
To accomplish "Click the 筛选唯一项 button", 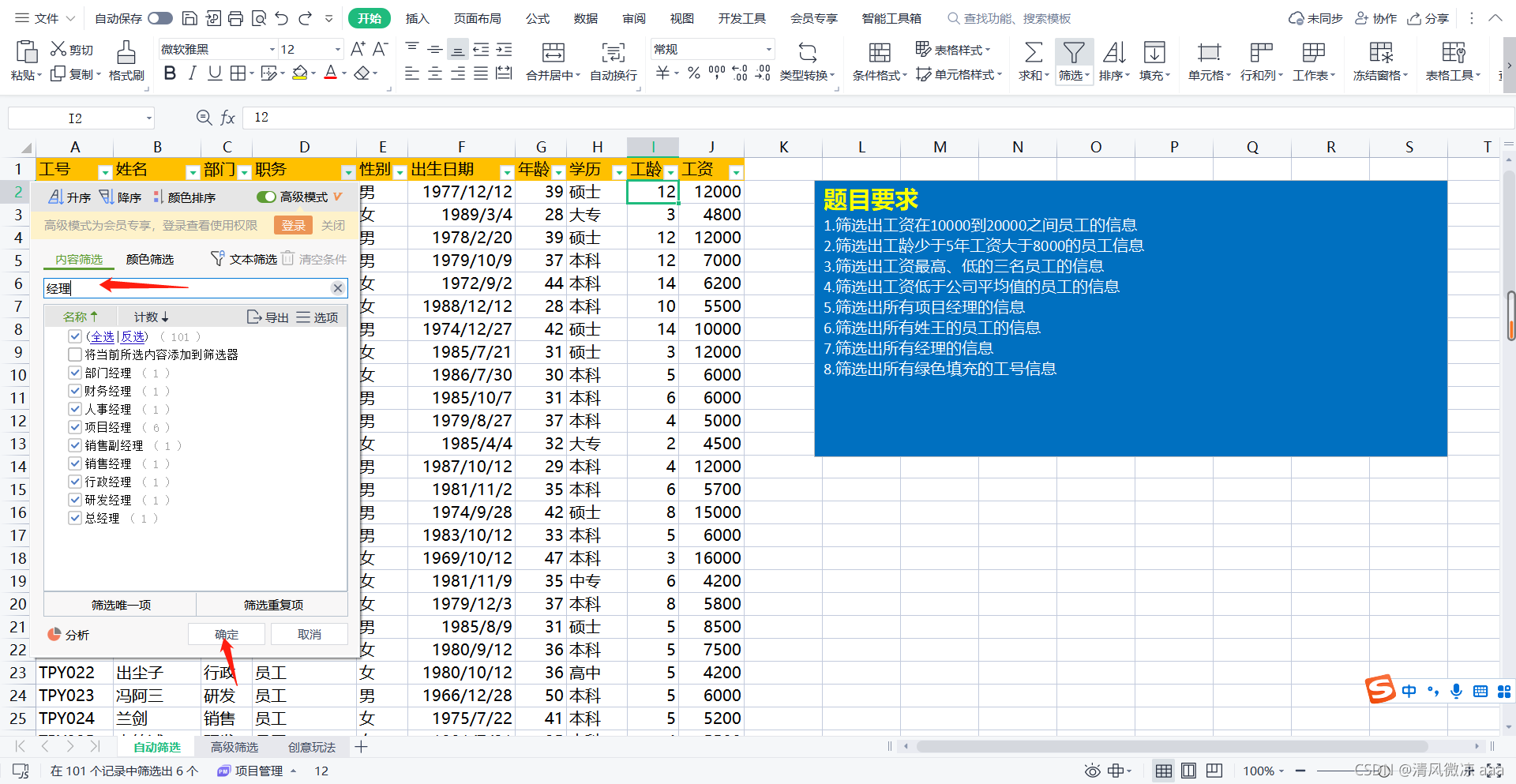I will [x=121, y=605].
